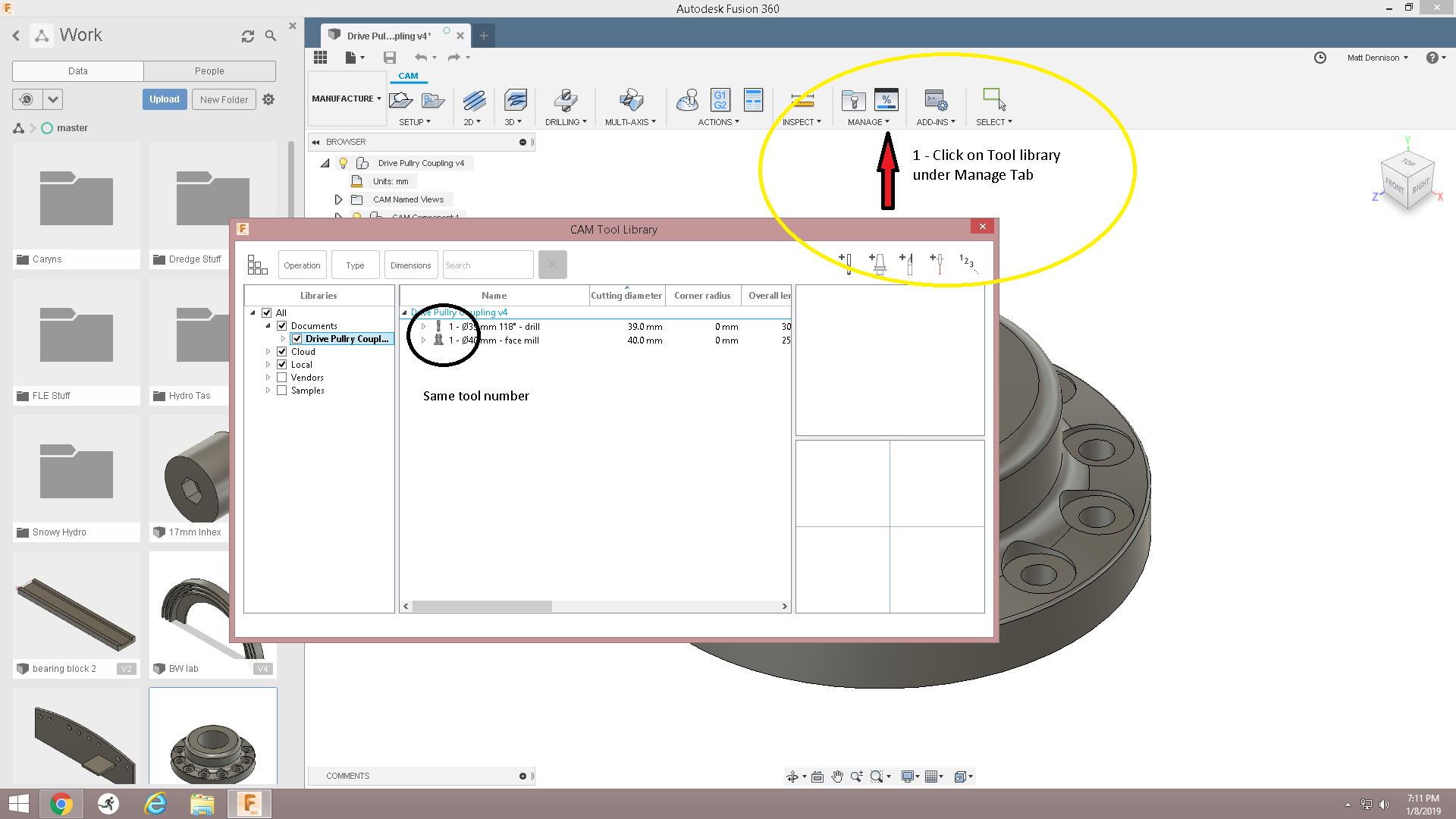Image resolution: width=1456 pixels, height=819 pixels.
Task: Click the refresh icon in Work panel
Action: pos(248,36)
